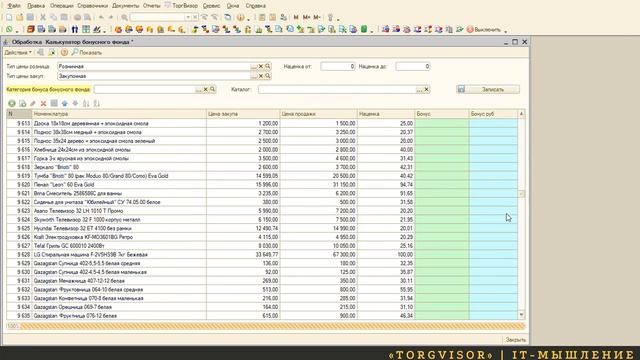
Task: Click the Sort ascending icon
Action: [x=86, y=104]
